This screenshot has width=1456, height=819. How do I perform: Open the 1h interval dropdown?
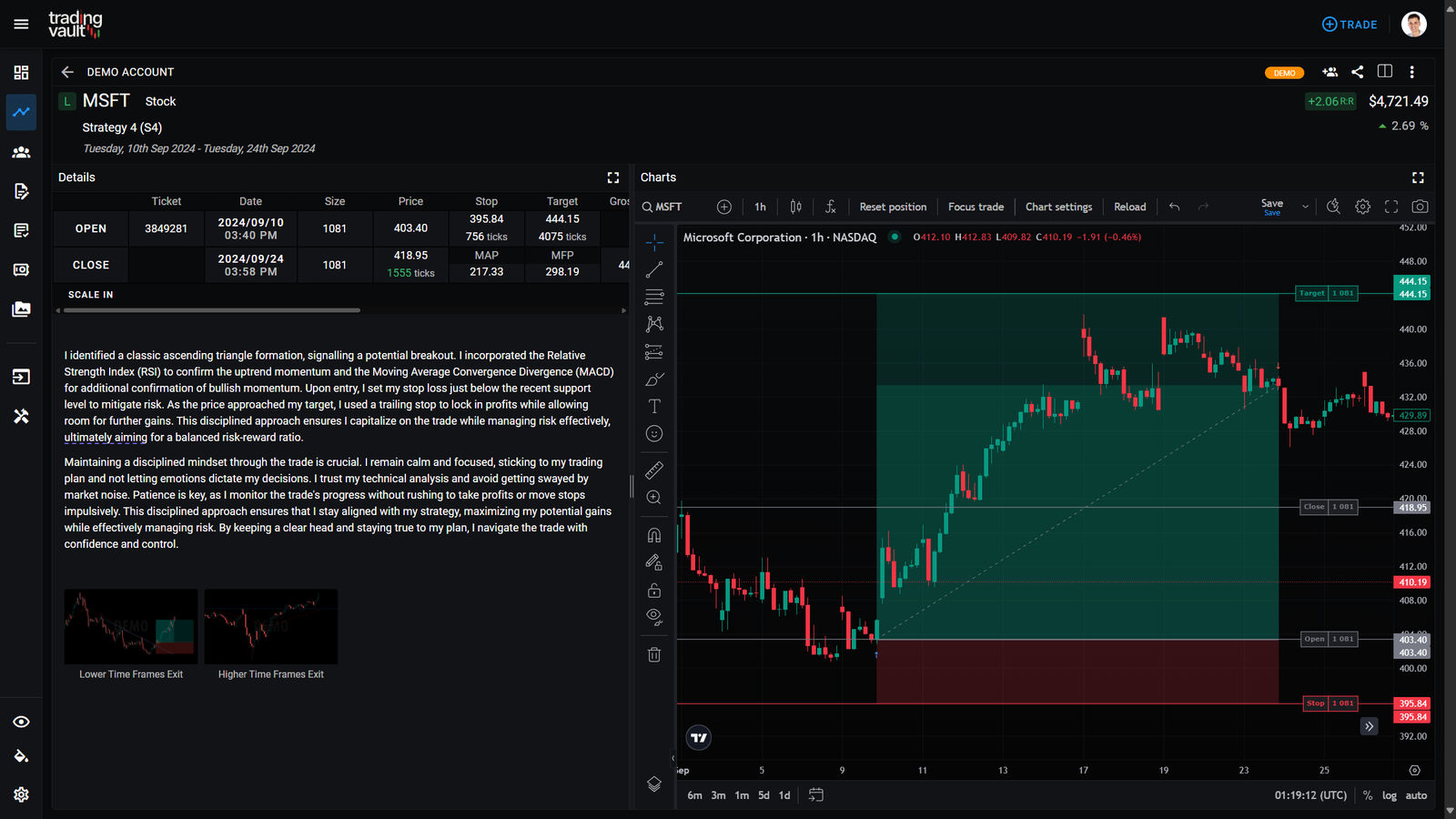point(760,207)
